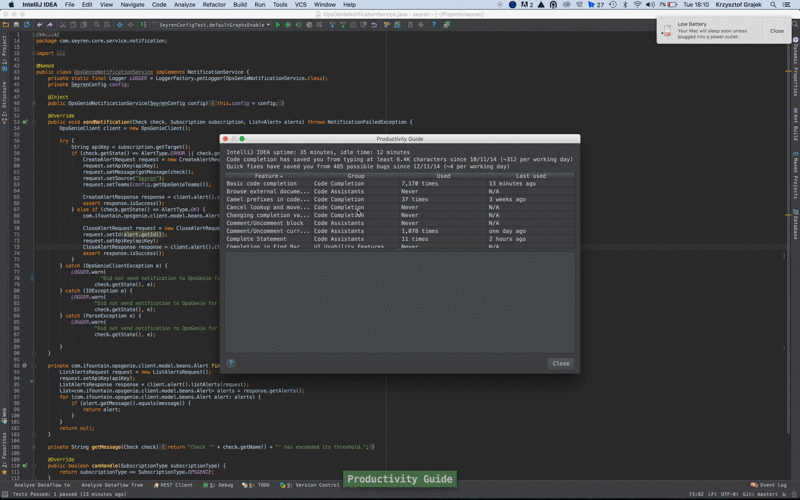800x500 pixels.
Task: Open the Tools menu
Action: [x=280, y=5]
